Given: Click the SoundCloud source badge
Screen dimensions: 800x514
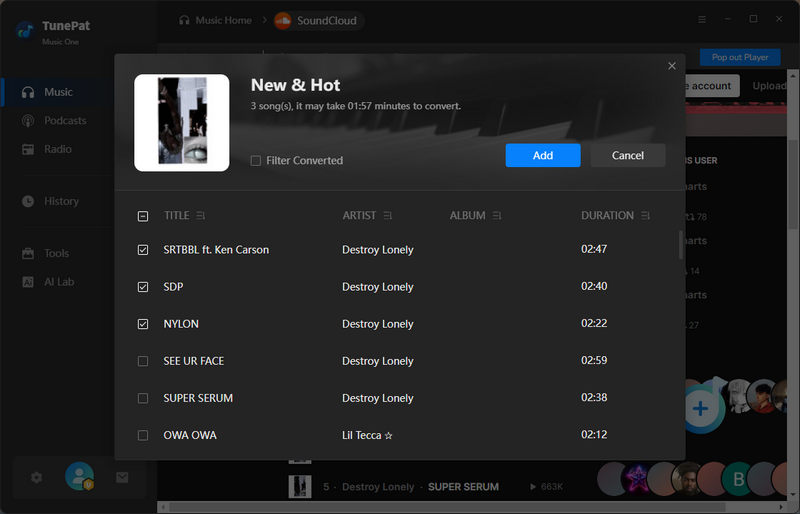Looking at the screenshot, I should [x=318, y=20].
